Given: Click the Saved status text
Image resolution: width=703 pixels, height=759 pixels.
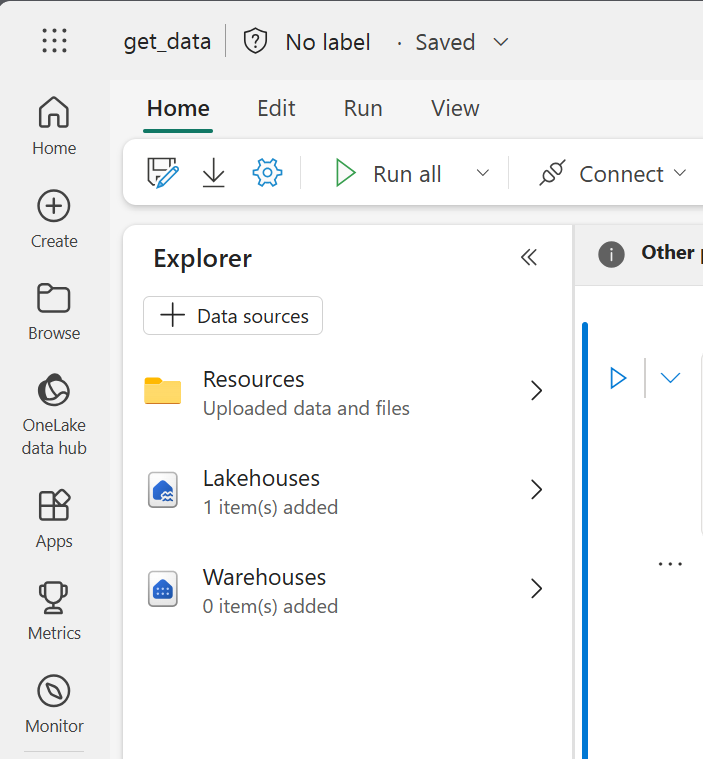Looking at the screenshot, I should point(445,43).
